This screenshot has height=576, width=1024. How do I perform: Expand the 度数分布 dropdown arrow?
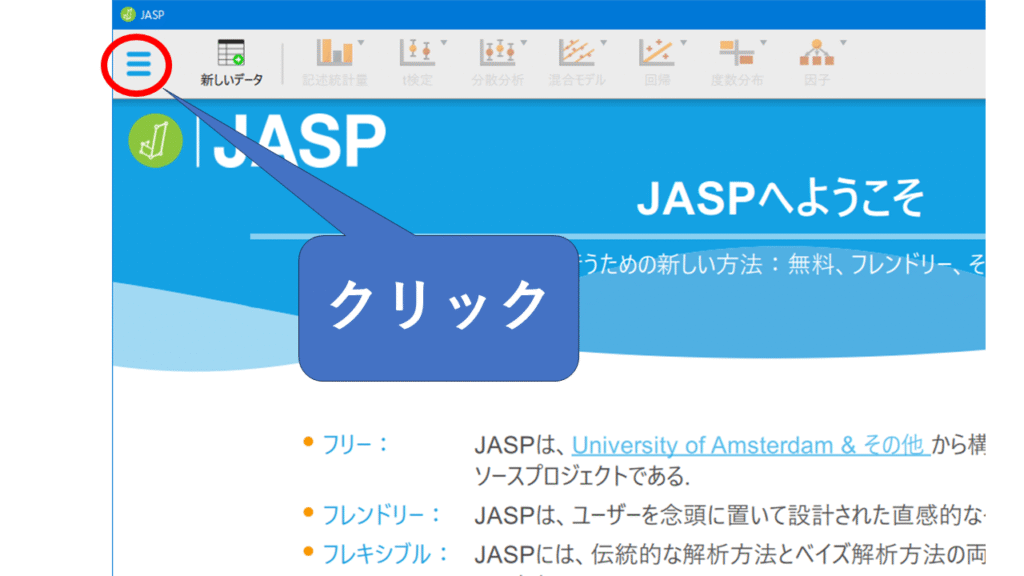coord(763,43)
